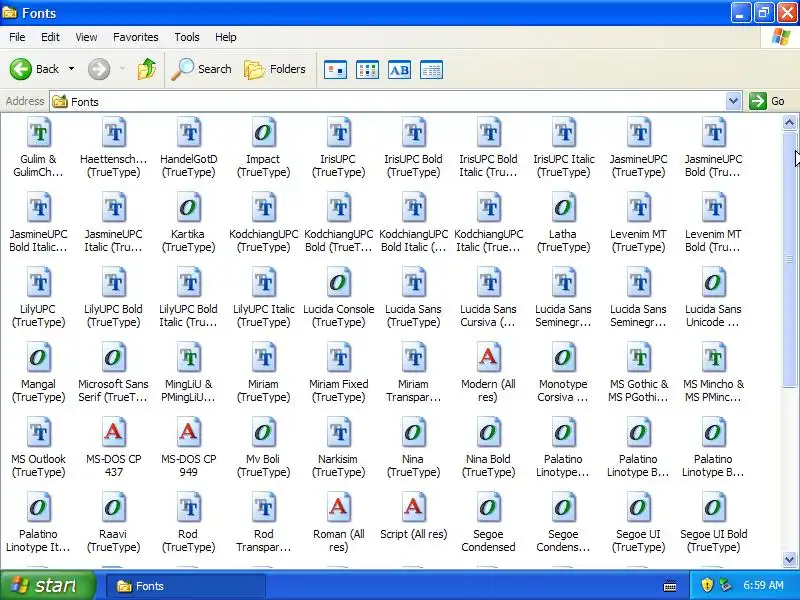Select Monotype Corsiva font icon
This screenshot has width=800, height=600.
coord(563,358)
